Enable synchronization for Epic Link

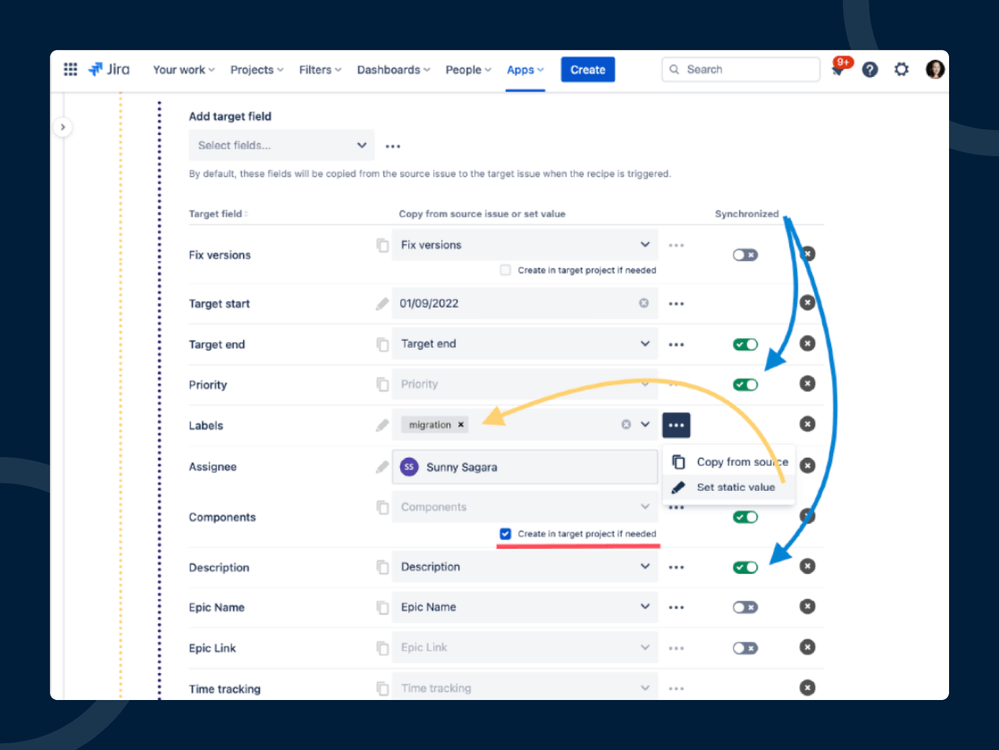pos(745,648)
